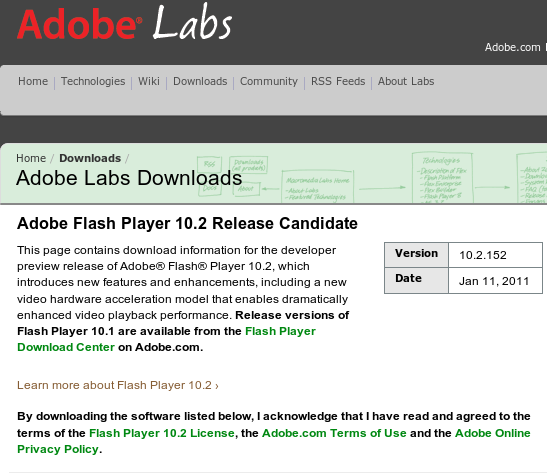
Task: Click Home breadcrumb link
Action: click(31, 158)
